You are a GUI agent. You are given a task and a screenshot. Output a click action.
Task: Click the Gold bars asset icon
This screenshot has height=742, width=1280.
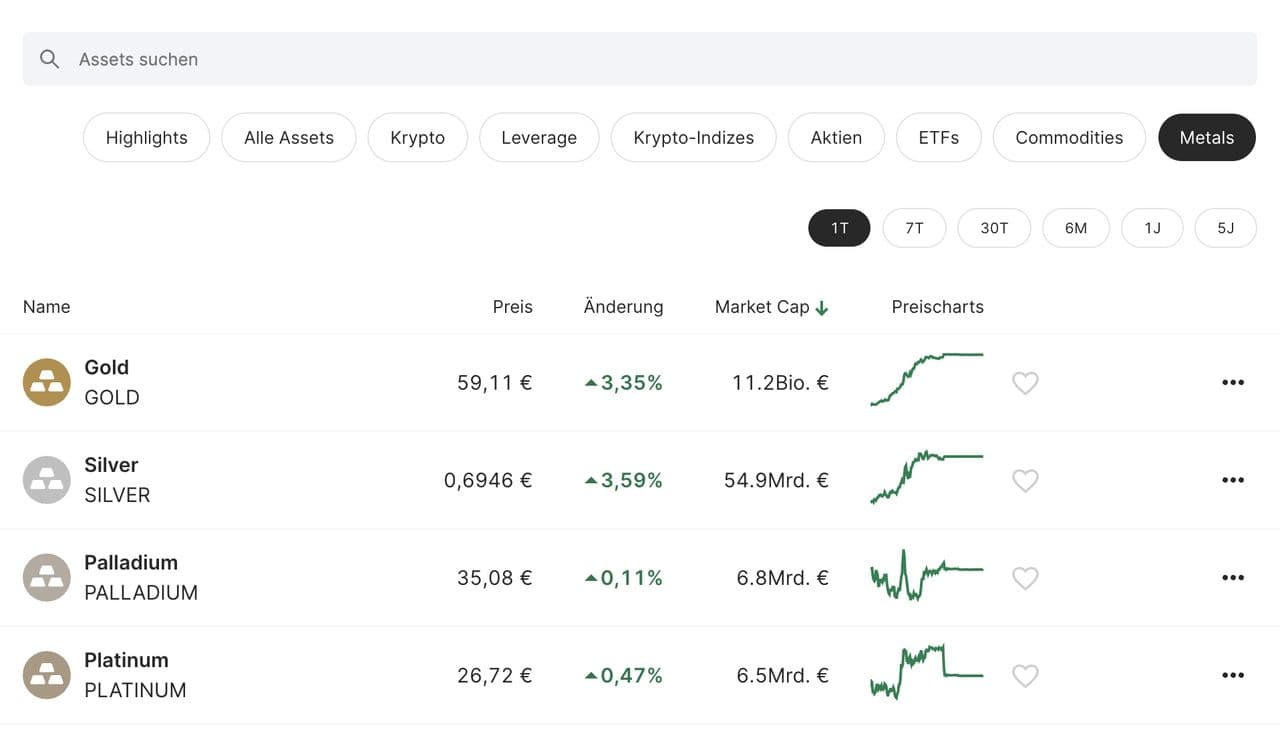tap(47, 382)
